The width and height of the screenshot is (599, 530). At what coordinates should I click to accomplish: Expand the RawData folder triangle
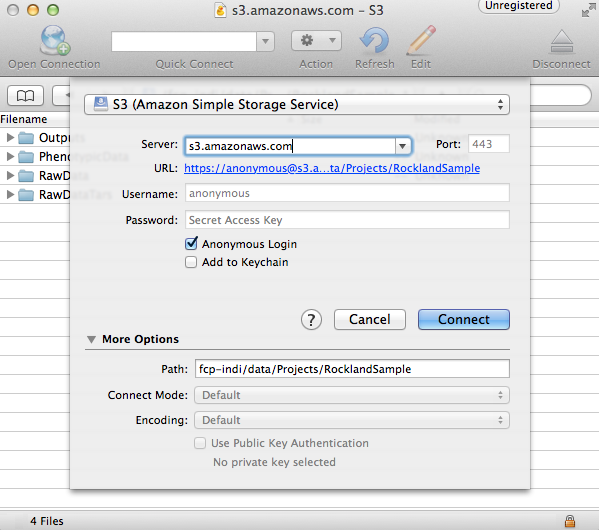tap(10, 175)
